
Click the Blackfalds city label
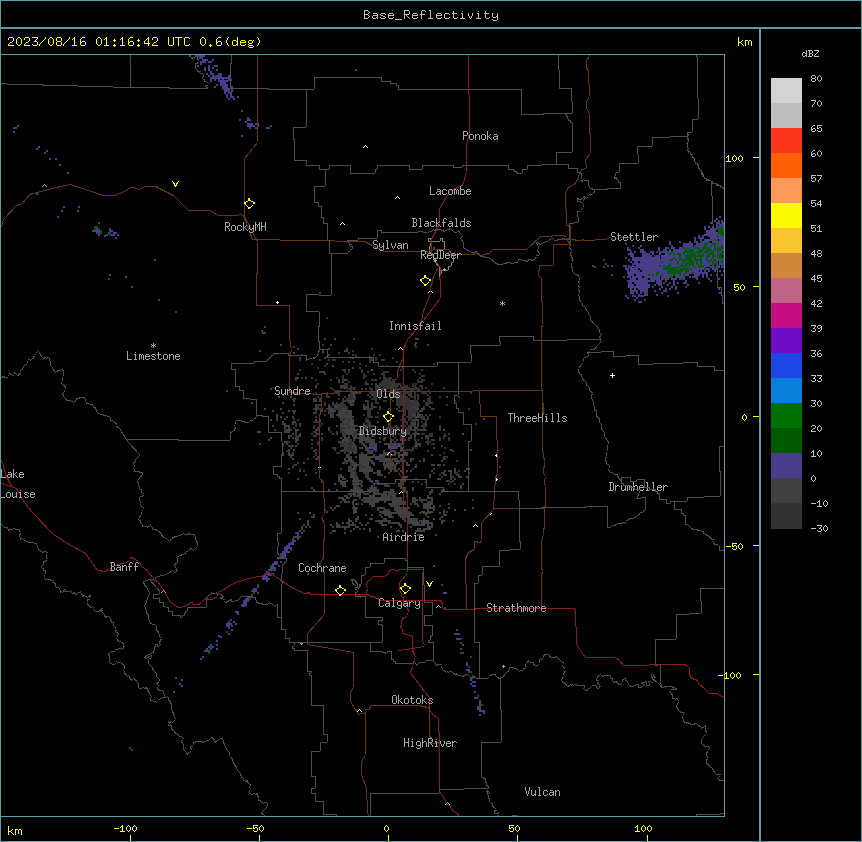coord(441,223)
